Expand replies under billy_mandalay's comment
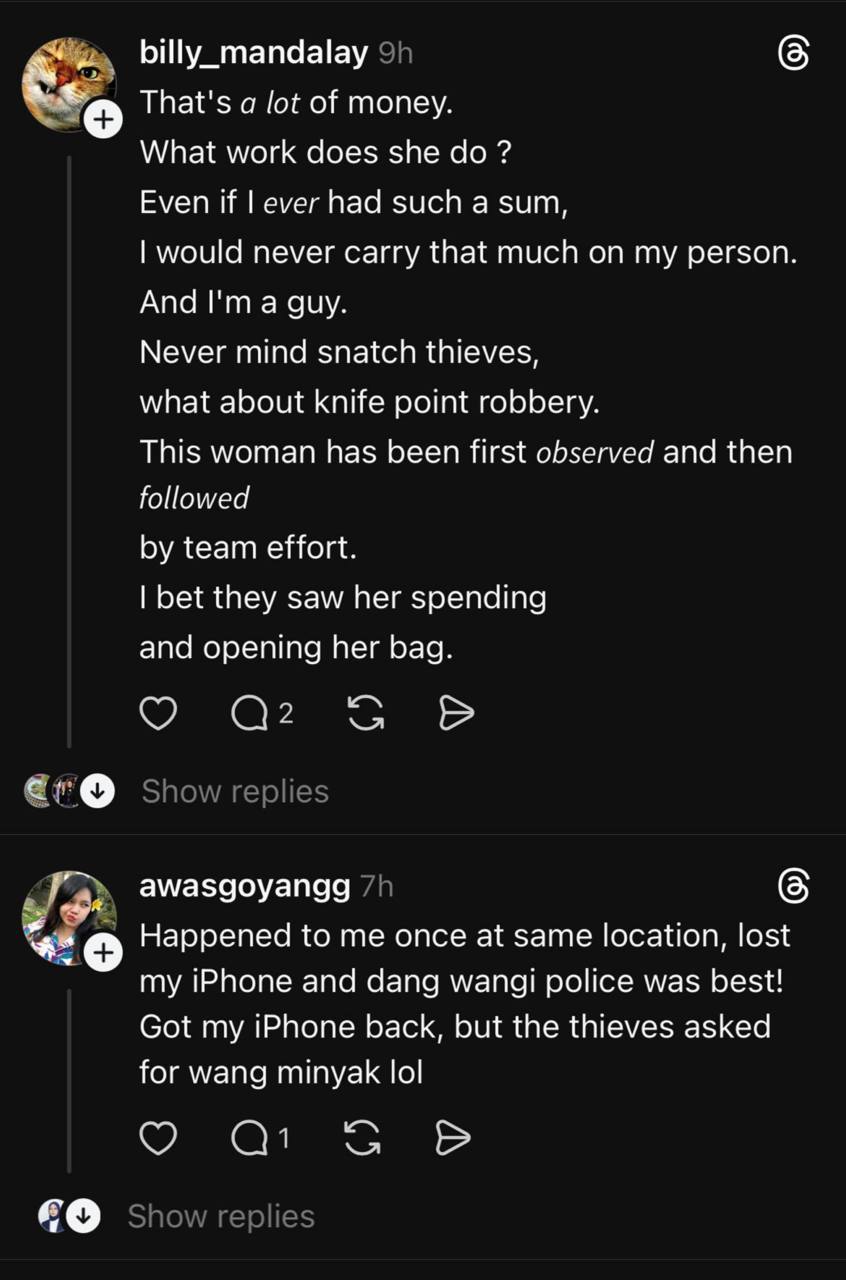Viewport: 846px width, 1280px height. (235, 791)
